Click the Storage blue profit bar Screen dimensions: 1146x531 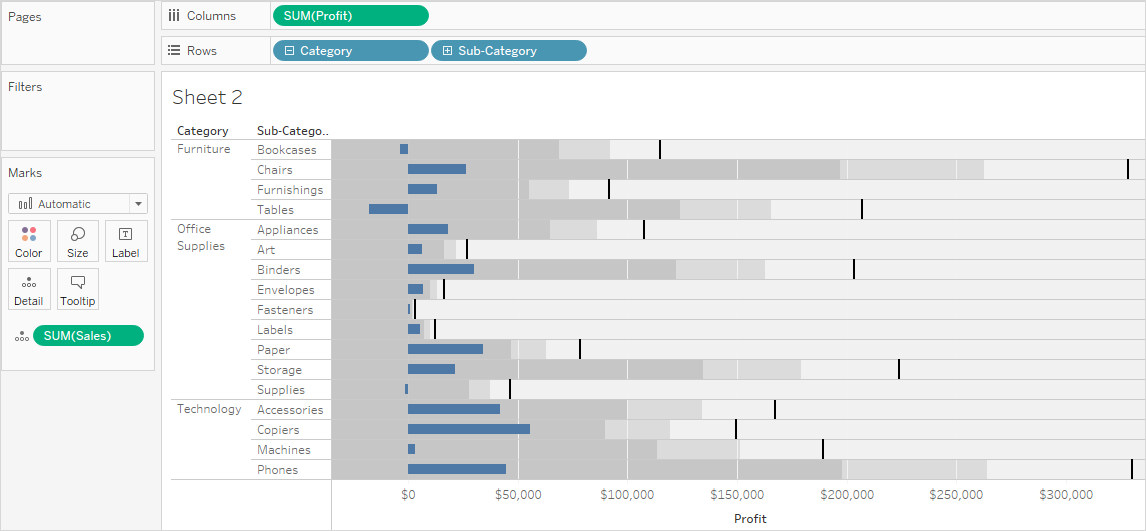[x=431, y=369]
